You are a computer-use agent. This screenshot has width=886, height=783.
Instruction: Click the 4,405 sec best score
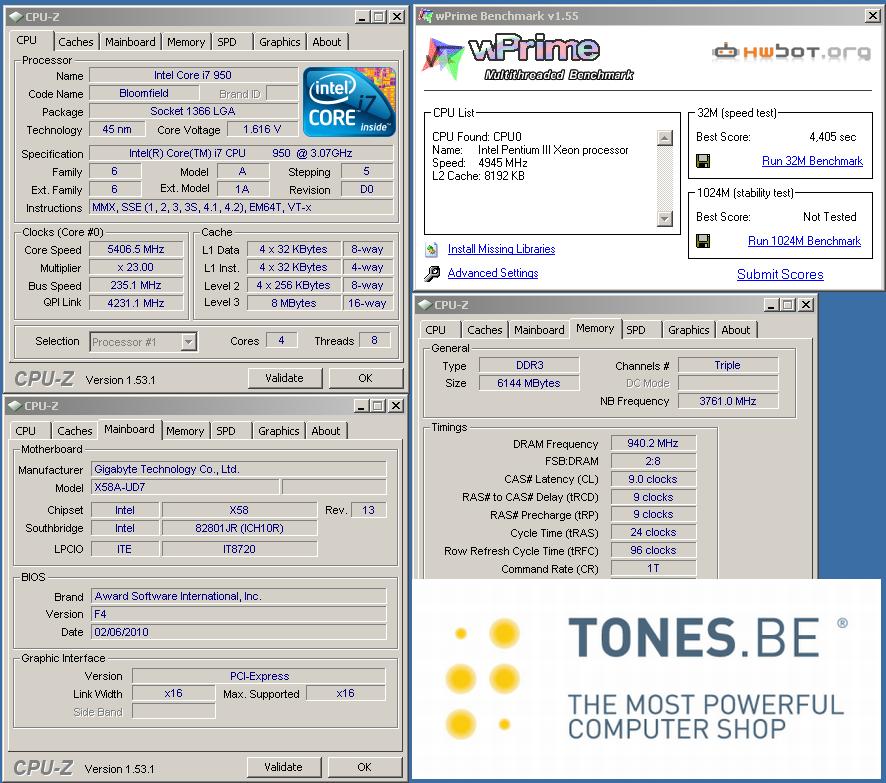point(832,137)
